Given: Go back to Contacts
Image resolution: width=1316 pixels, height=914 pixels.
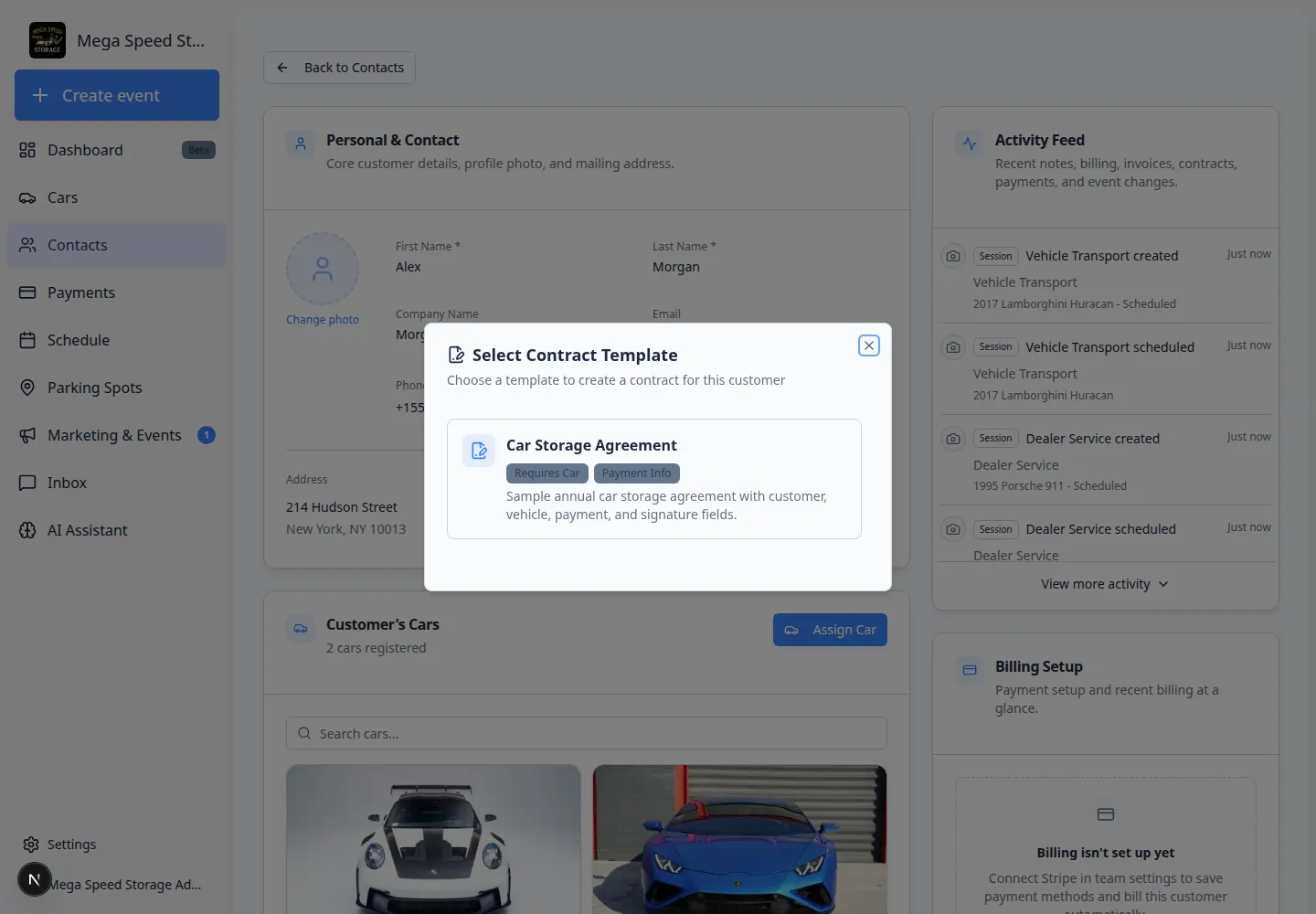Looking at the screenshot, I should coord(340,68).
